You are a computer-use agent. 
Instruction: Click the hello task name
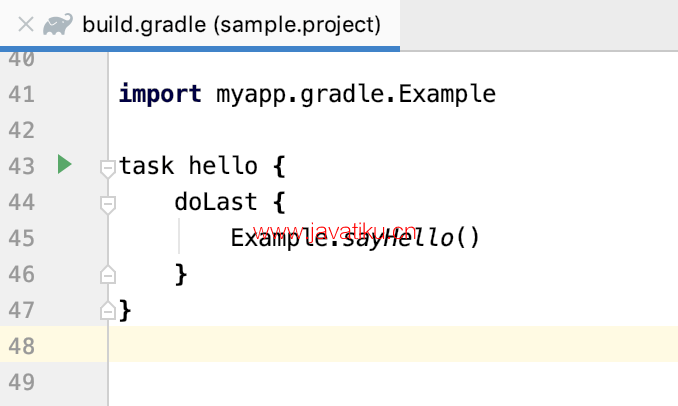pyautogui.click(x=223, y=166)
